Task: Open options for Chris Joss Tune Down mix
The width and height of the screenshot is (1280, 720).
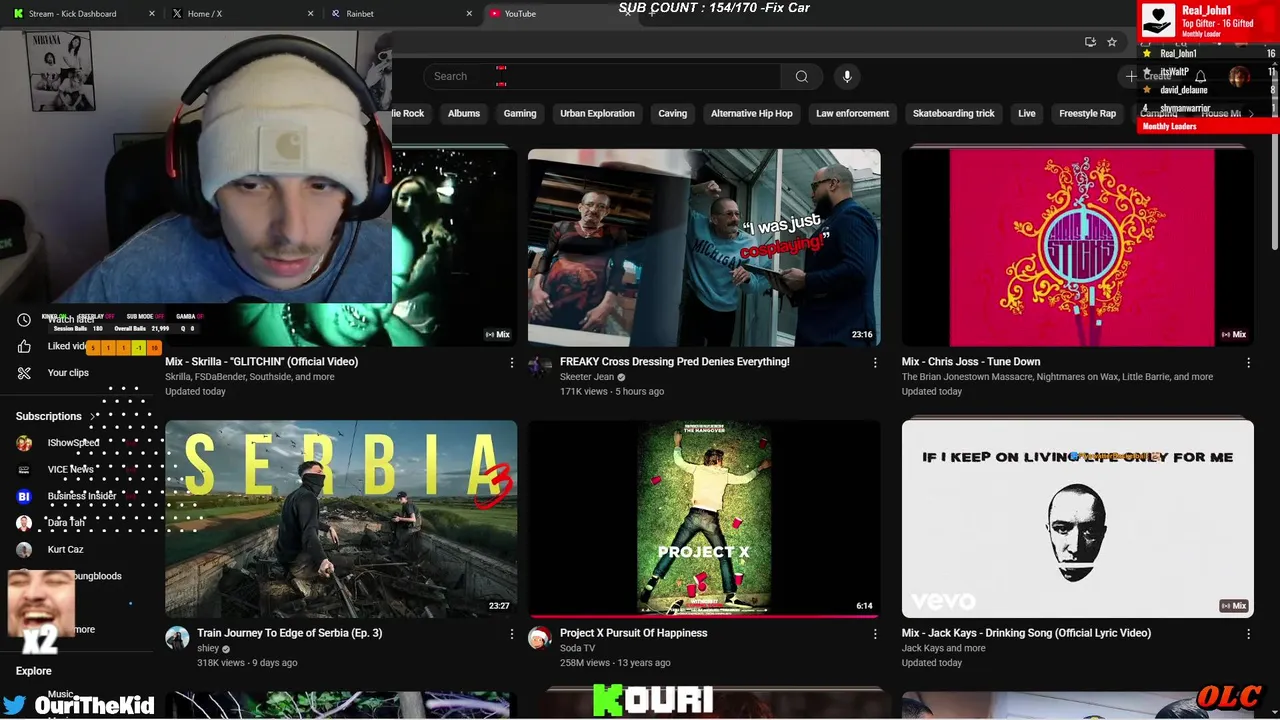Action: click(x=1248, y=363)
